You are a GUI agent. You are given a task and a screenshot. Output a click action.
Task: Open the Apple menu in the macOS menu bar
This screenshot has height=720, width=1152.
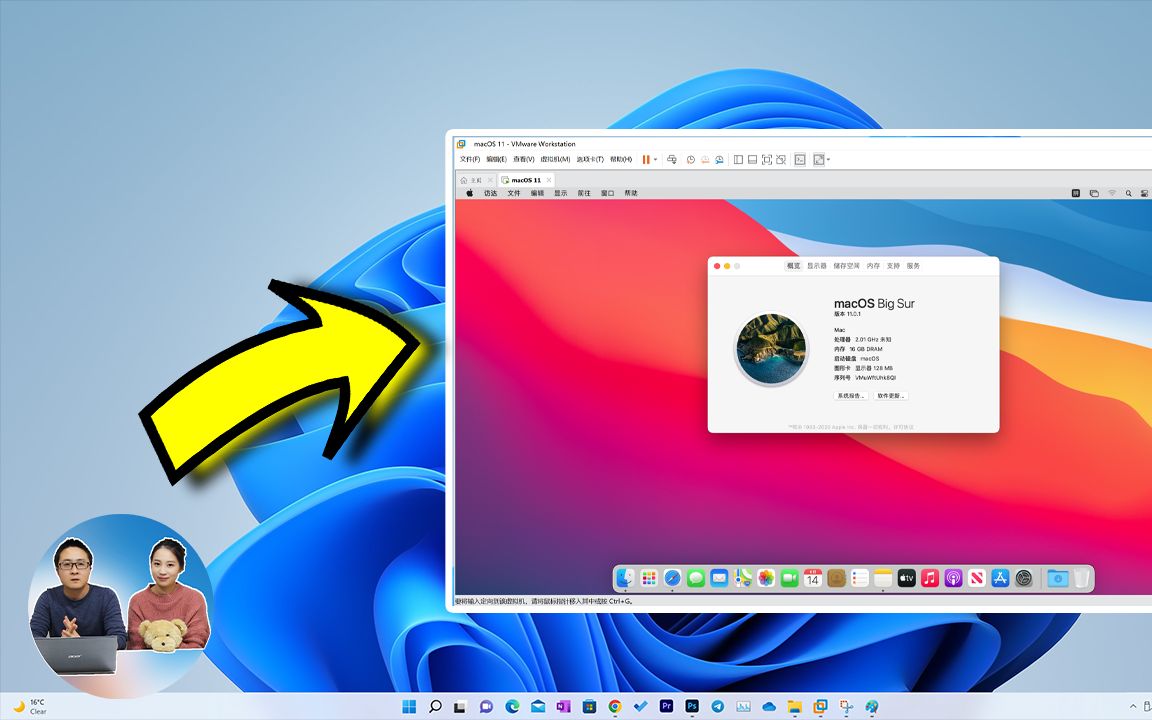coord(469,193)
